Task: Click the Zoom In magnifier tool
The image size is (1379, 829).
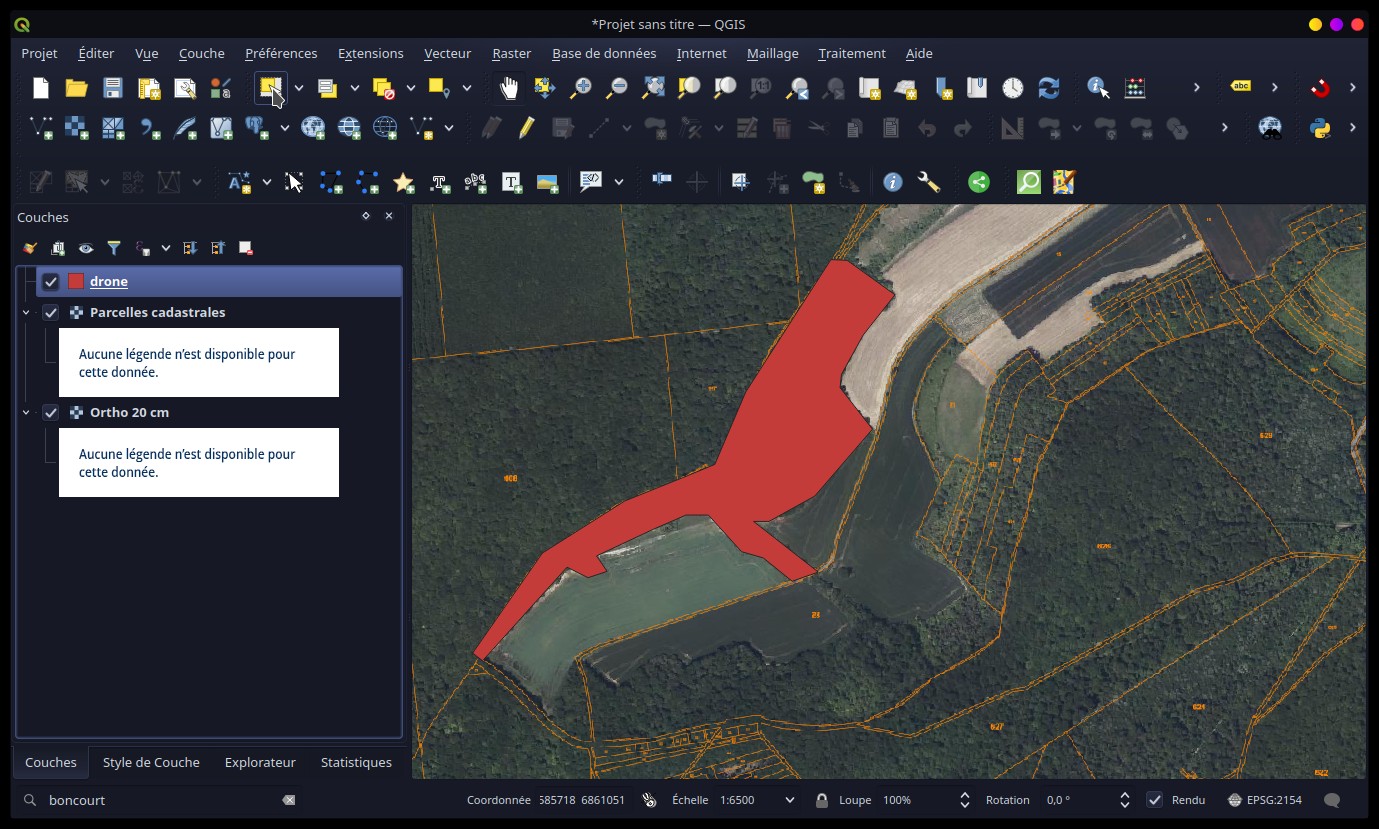Action: [580, 88]
